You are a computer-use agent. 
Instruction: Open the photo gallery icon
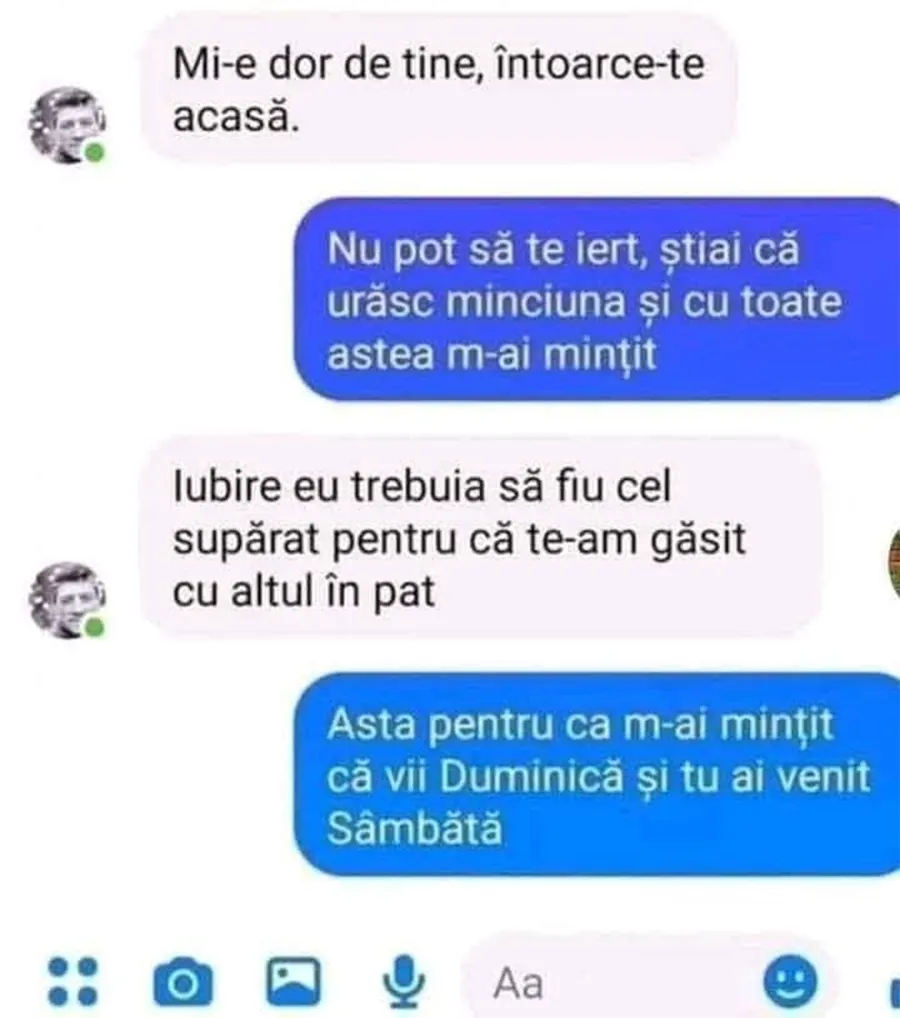[x=294, y=980]
